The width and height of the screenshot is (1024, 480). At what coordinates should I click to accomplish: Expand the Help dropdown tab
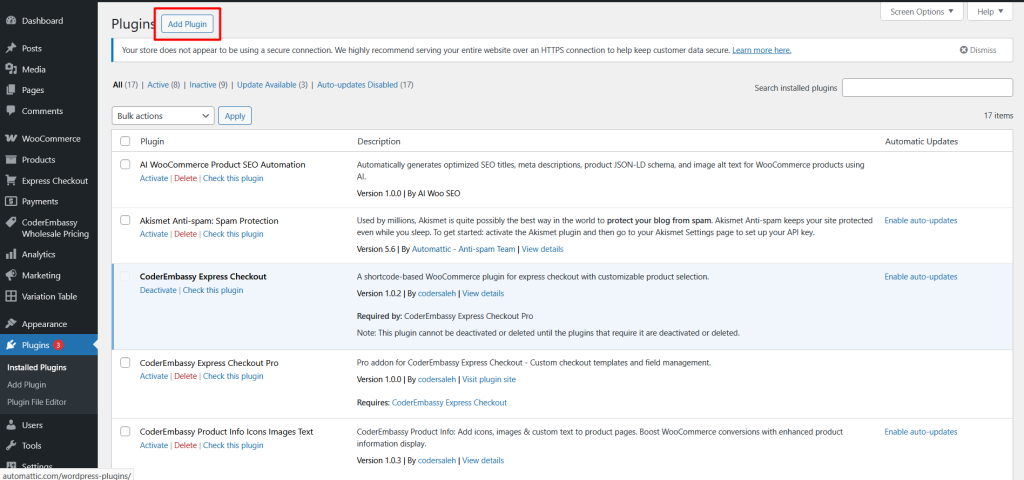tap(991, 12)
